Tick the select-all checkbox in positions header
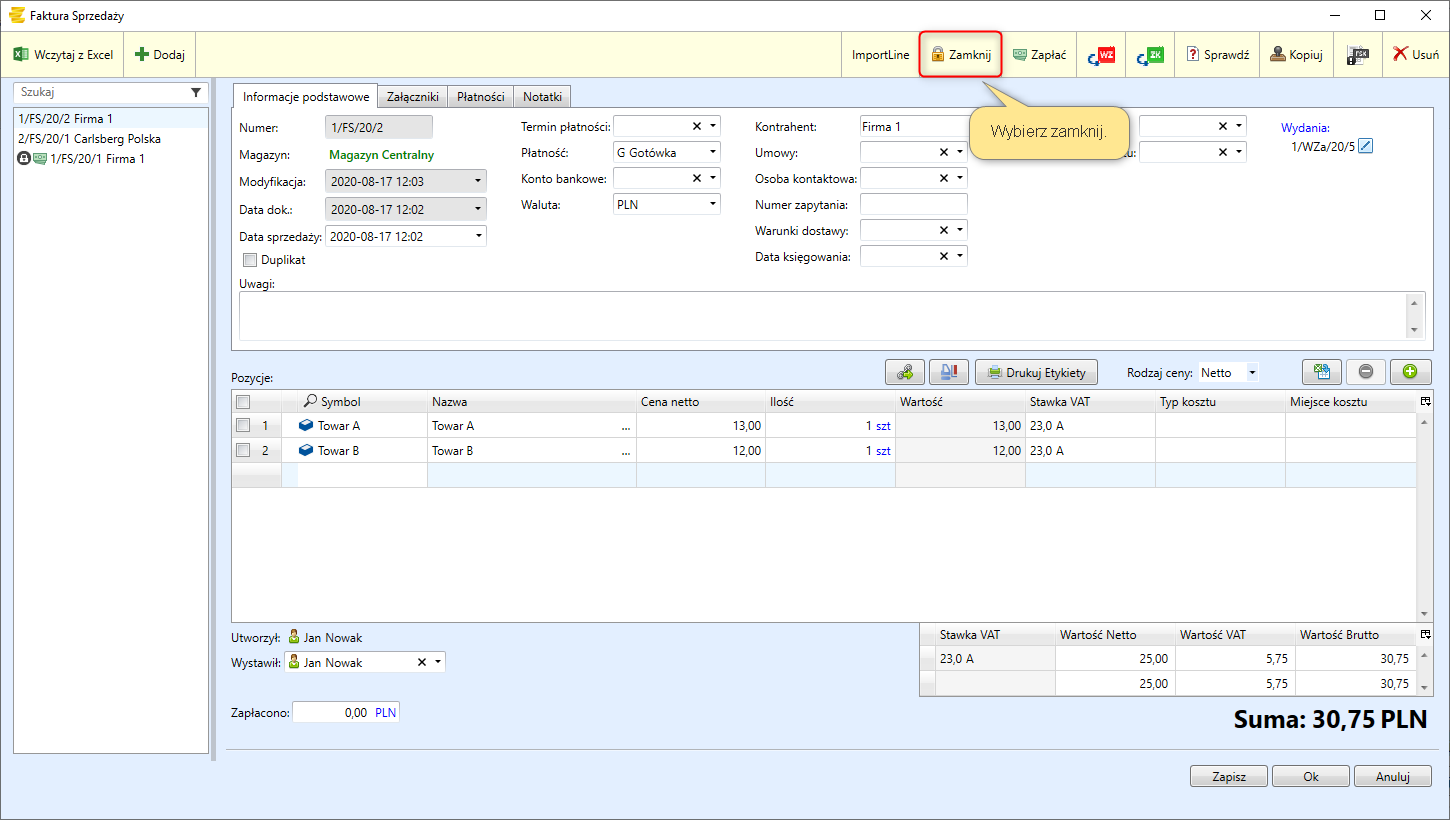The width and height of the screenshot is (1450, 820). coord(243,402)
